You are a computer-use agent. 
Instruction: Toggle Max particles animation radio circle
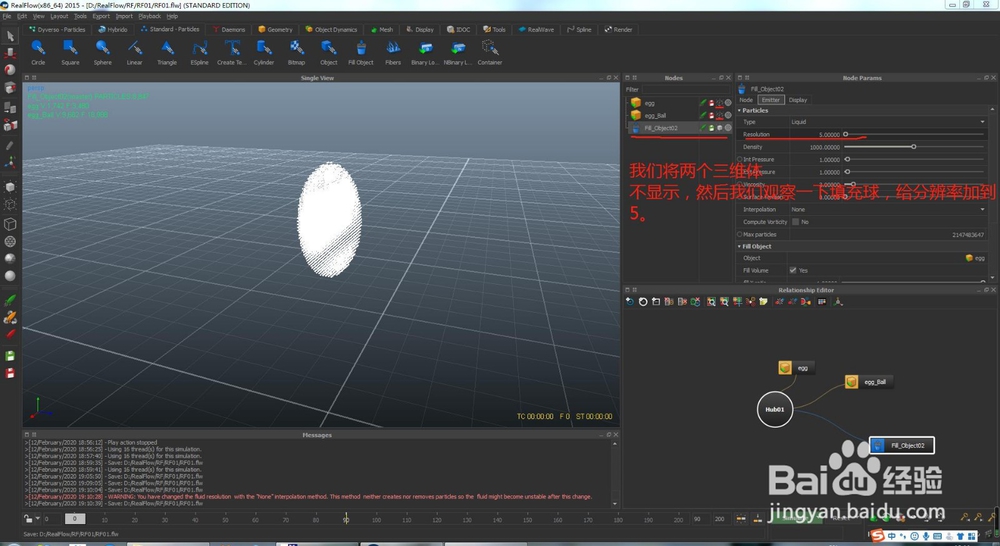[740, 235]
